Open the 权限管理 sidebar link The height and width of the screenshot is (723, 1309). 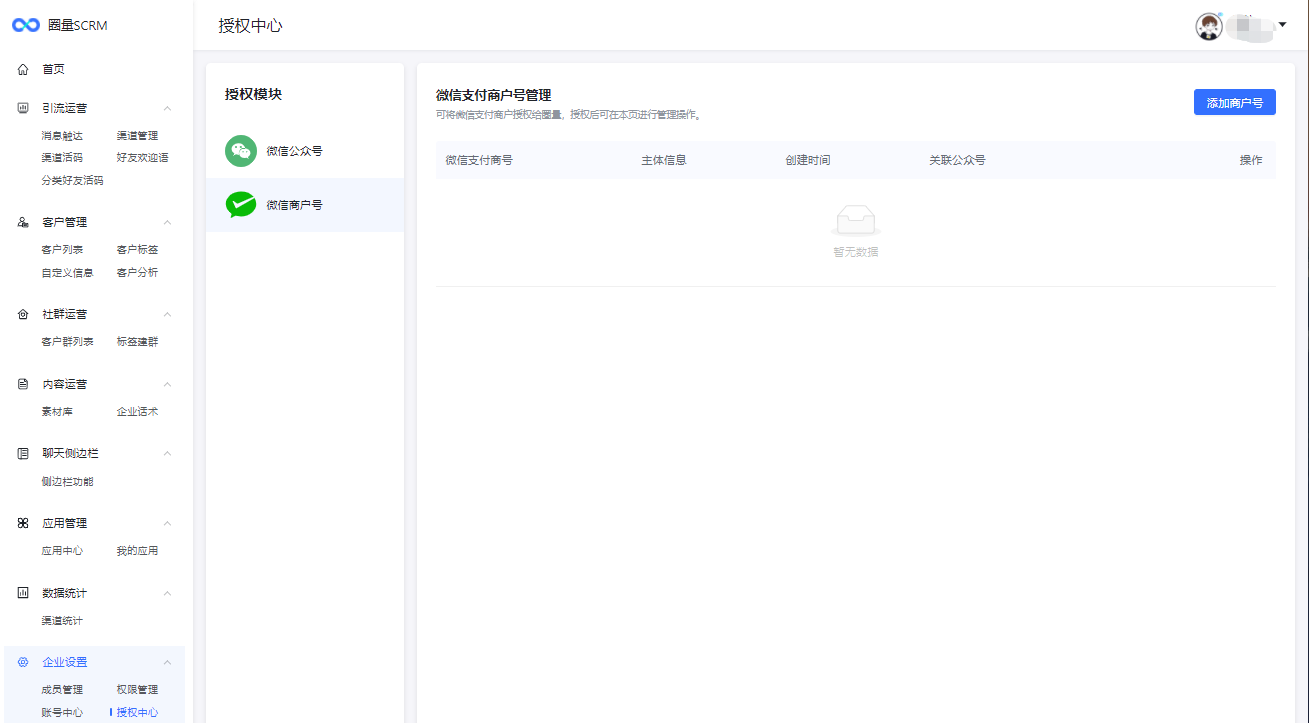coord(137,690)
